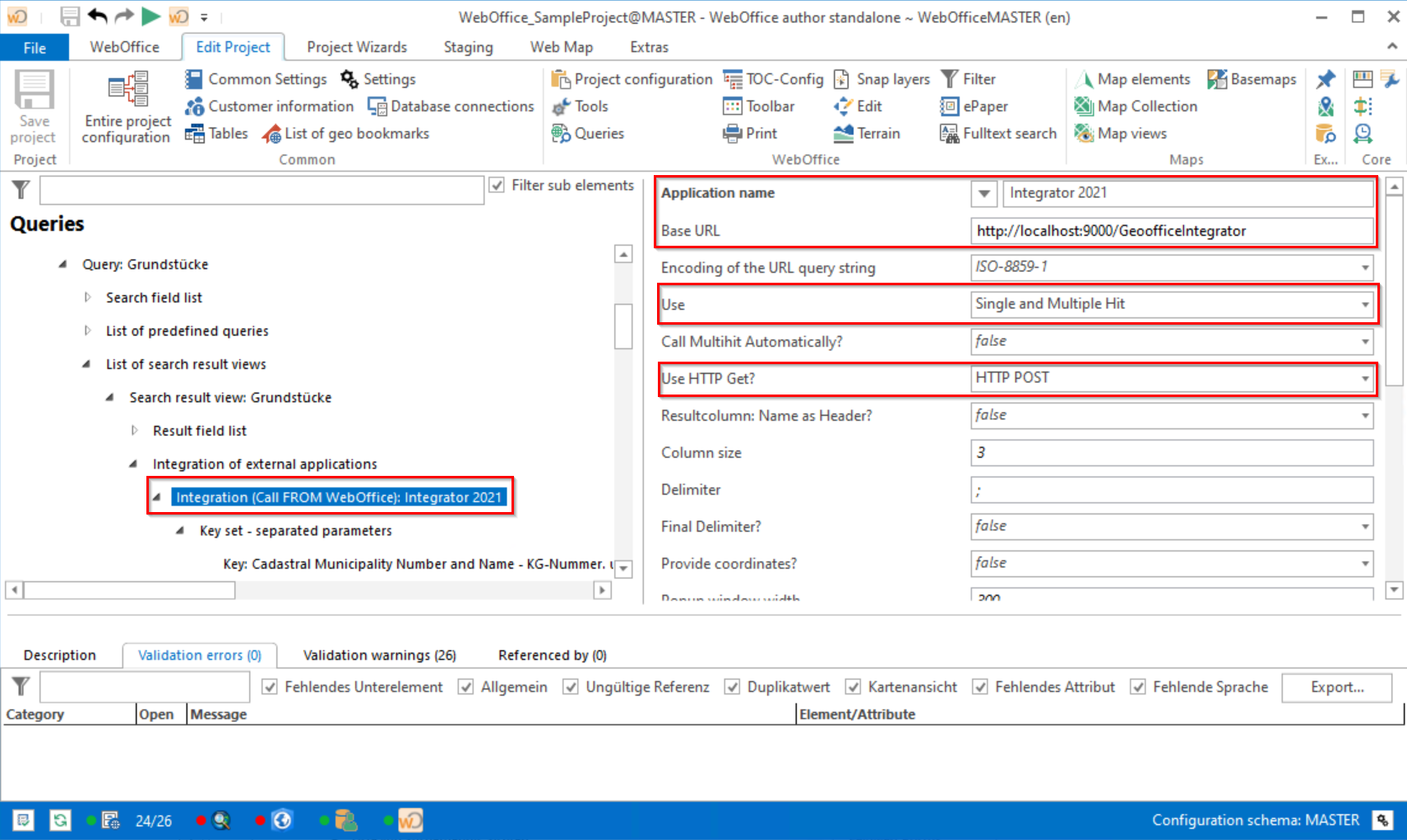Click the Save project button
This screenshot has width=1407, height=840.
coord(33,108)
